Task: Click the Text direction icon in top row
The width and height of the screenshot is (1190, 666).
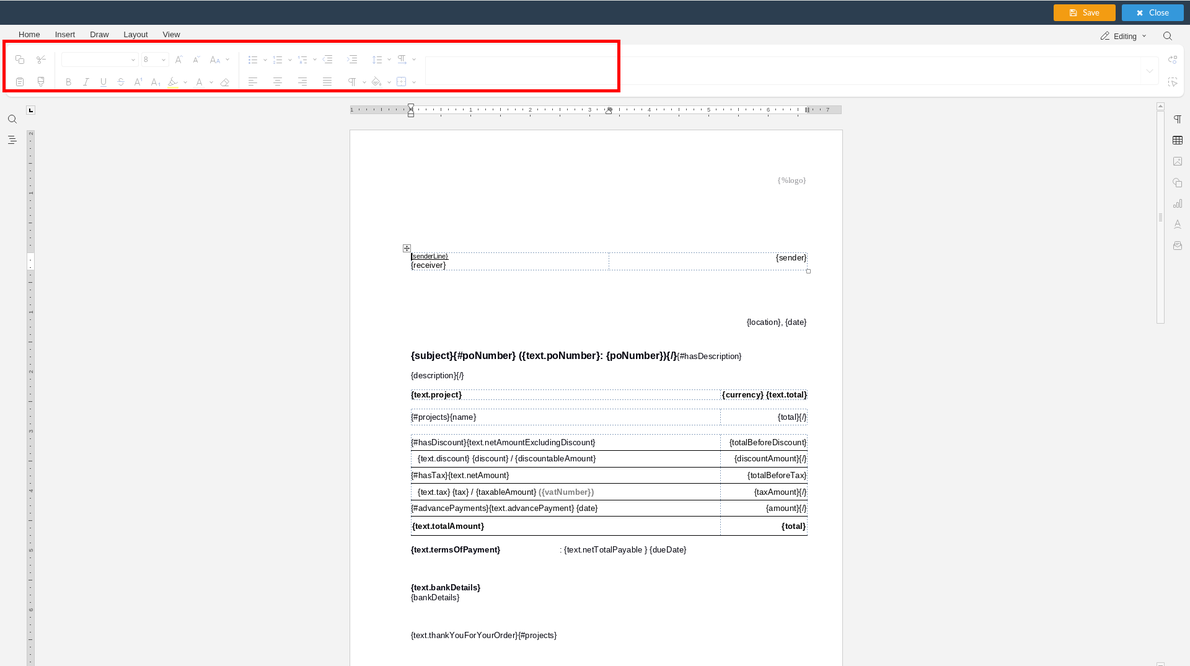Action: tap(402, 59)
